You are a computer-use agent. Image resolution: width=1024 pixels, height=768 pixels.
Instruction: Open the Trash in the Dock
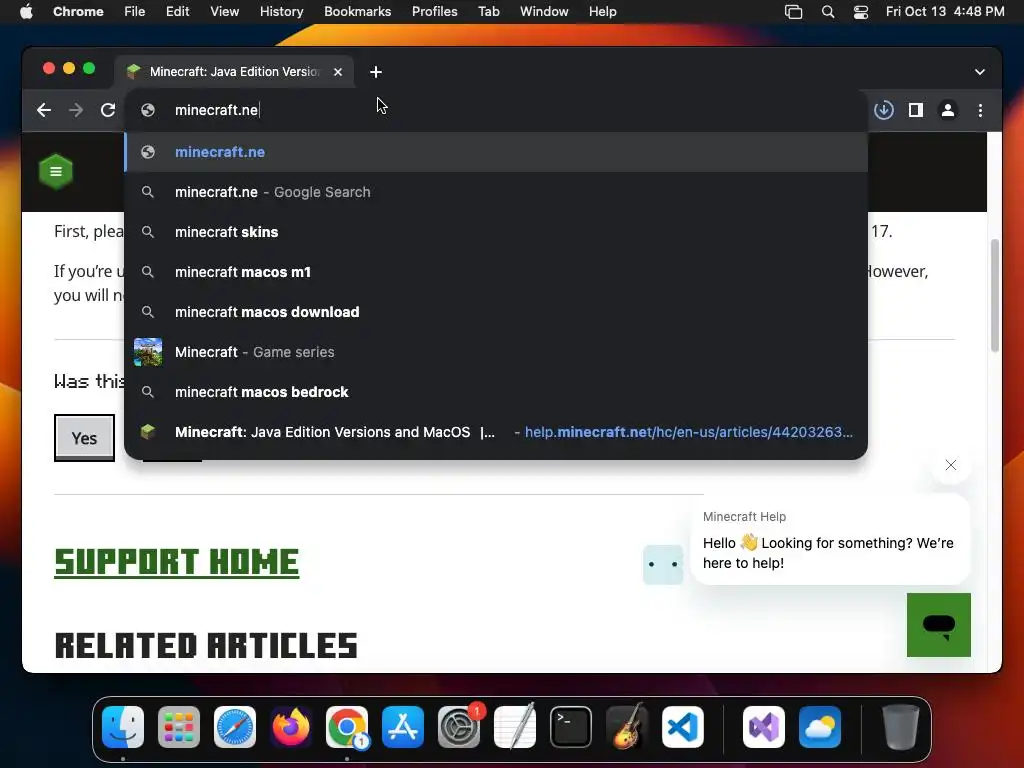901,727
